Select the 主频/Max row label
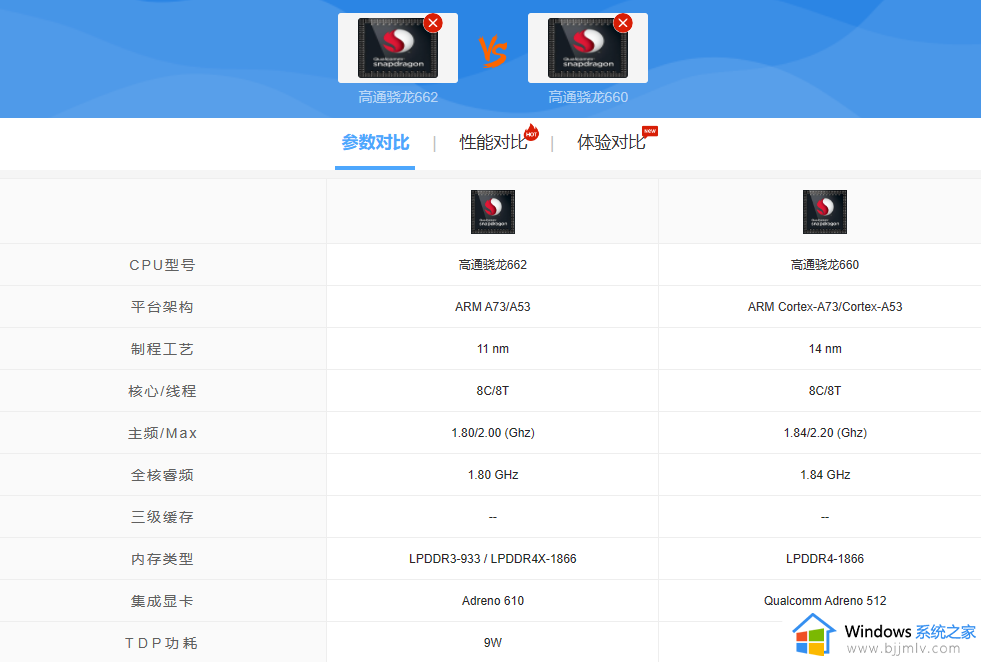The width and height of the screenshot is (981, 662). tap(163, 433)
